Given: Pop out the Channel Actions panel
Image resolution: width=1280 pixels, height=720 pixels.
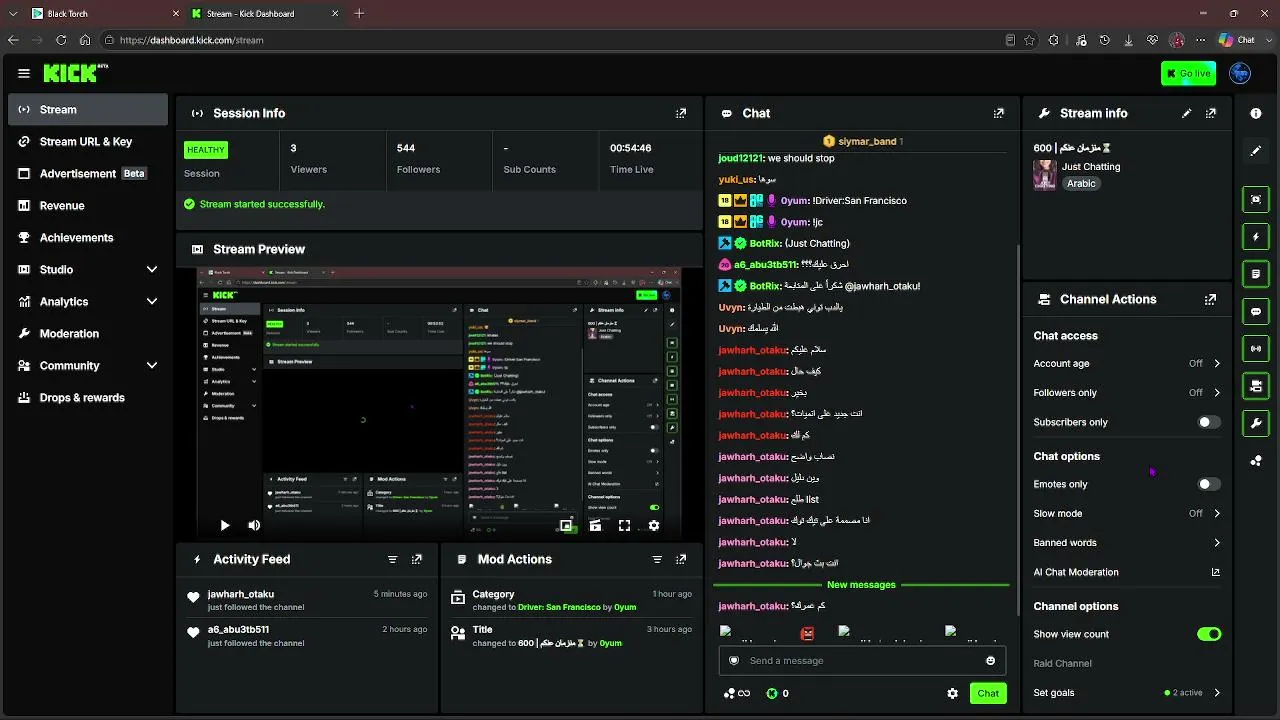Looking at the screenshot, I should [x=1211, y=299].
